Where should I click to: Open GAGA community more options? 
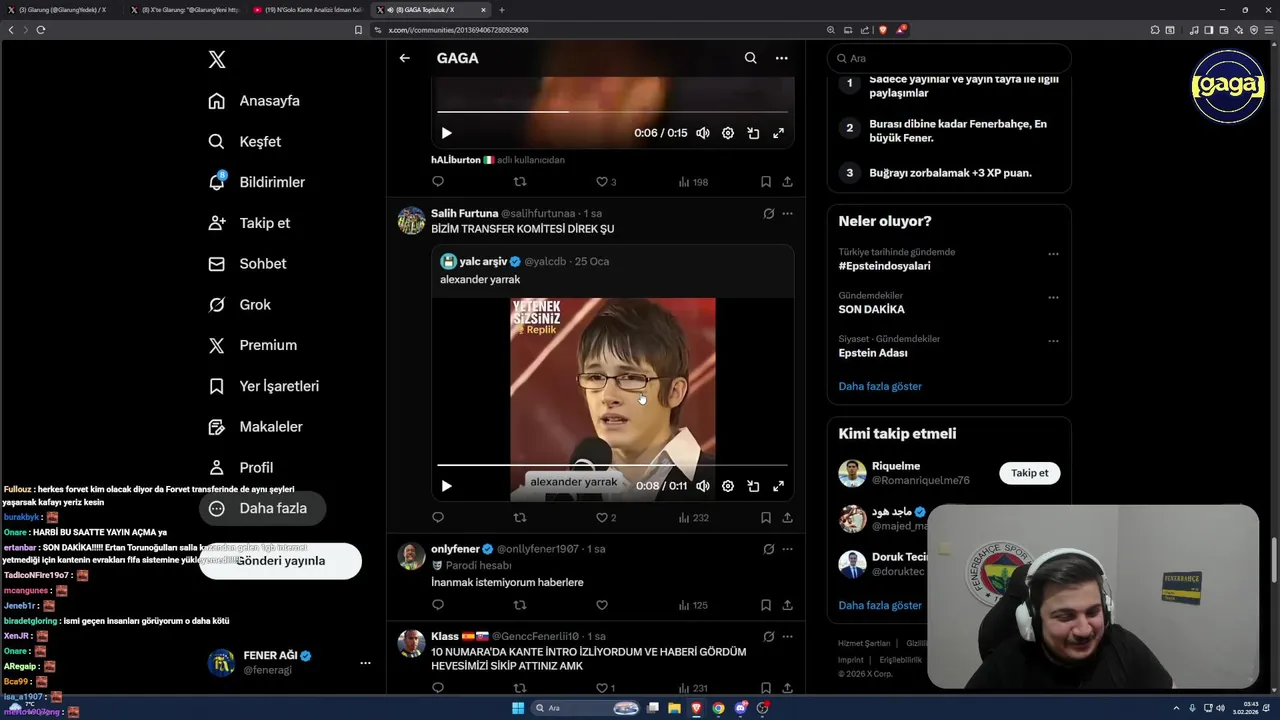pyautogui.click(x=781, y=58)
